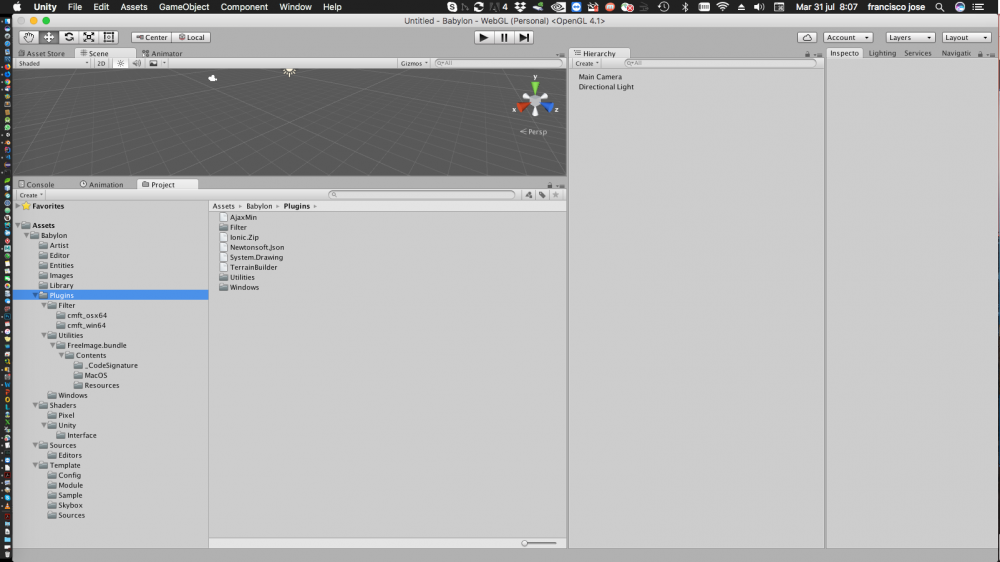
Task: Open Project Create dropdown
Action: click(31, 195)
